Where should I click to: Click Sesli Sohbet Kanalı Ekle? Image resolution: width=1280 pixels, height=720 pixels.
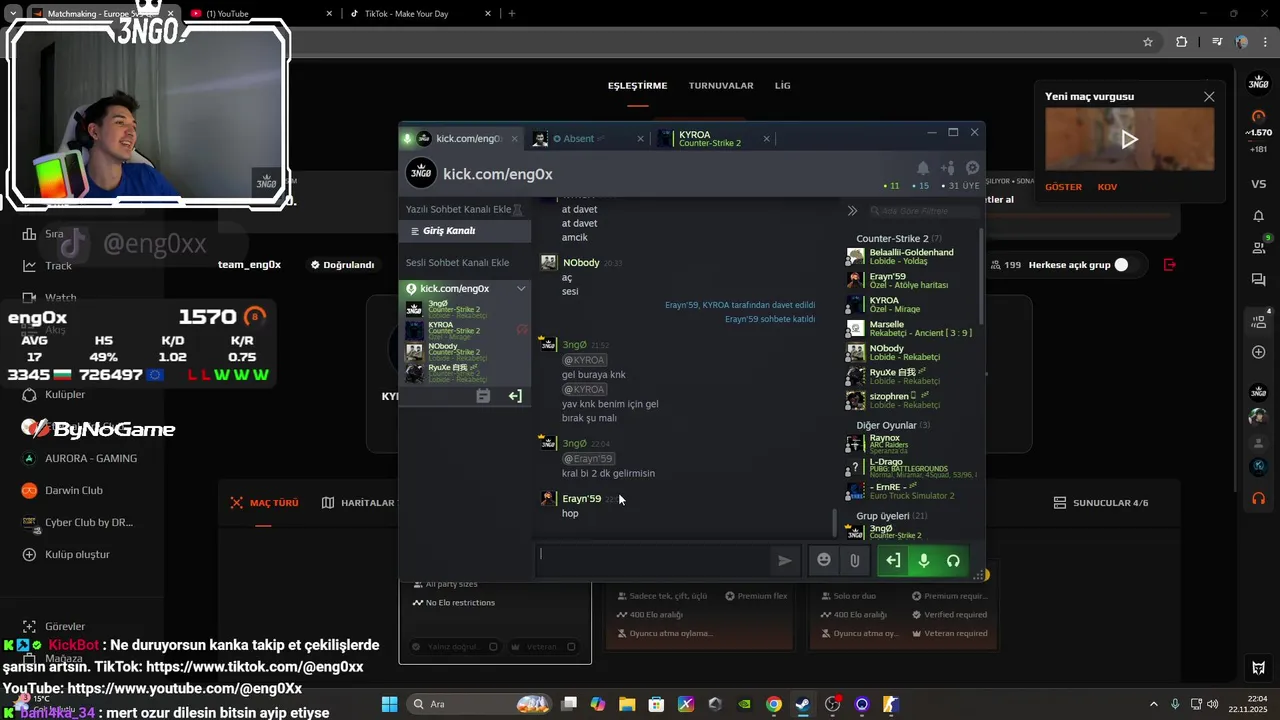457,263
